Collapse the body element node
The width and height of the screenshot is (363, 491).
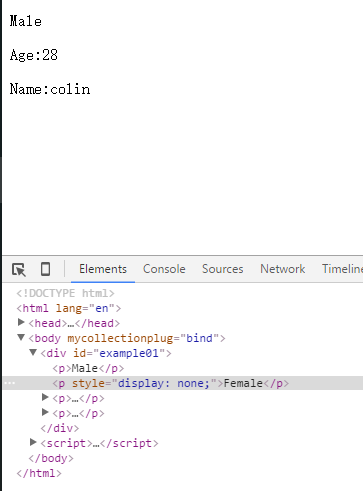21,338
